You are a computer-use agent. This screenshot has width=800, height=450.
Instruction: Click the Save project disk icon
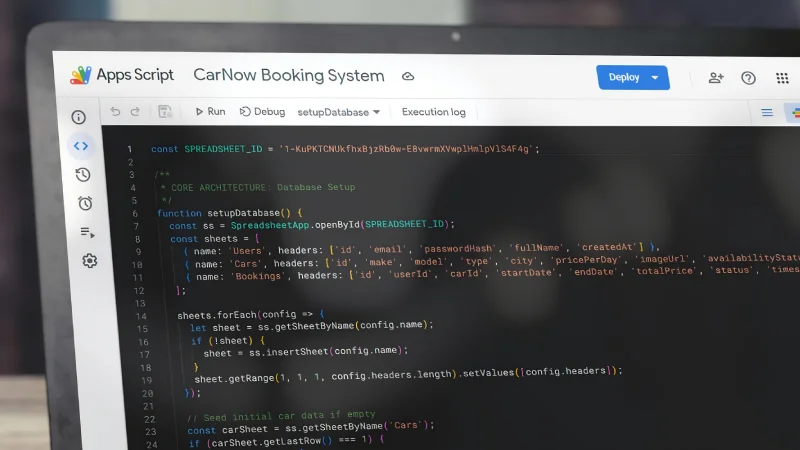165,112
